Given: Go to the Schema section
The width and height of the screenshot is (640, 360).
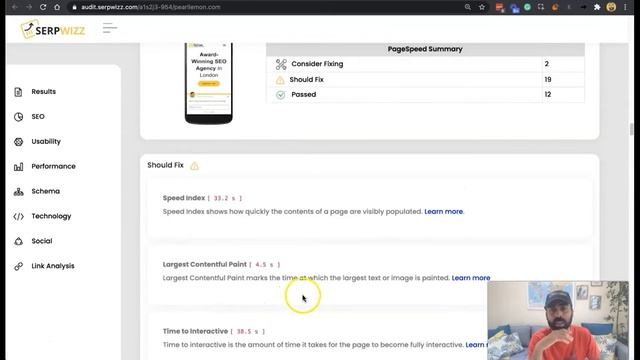Looking at the screenshot, I should coord(46,191).
